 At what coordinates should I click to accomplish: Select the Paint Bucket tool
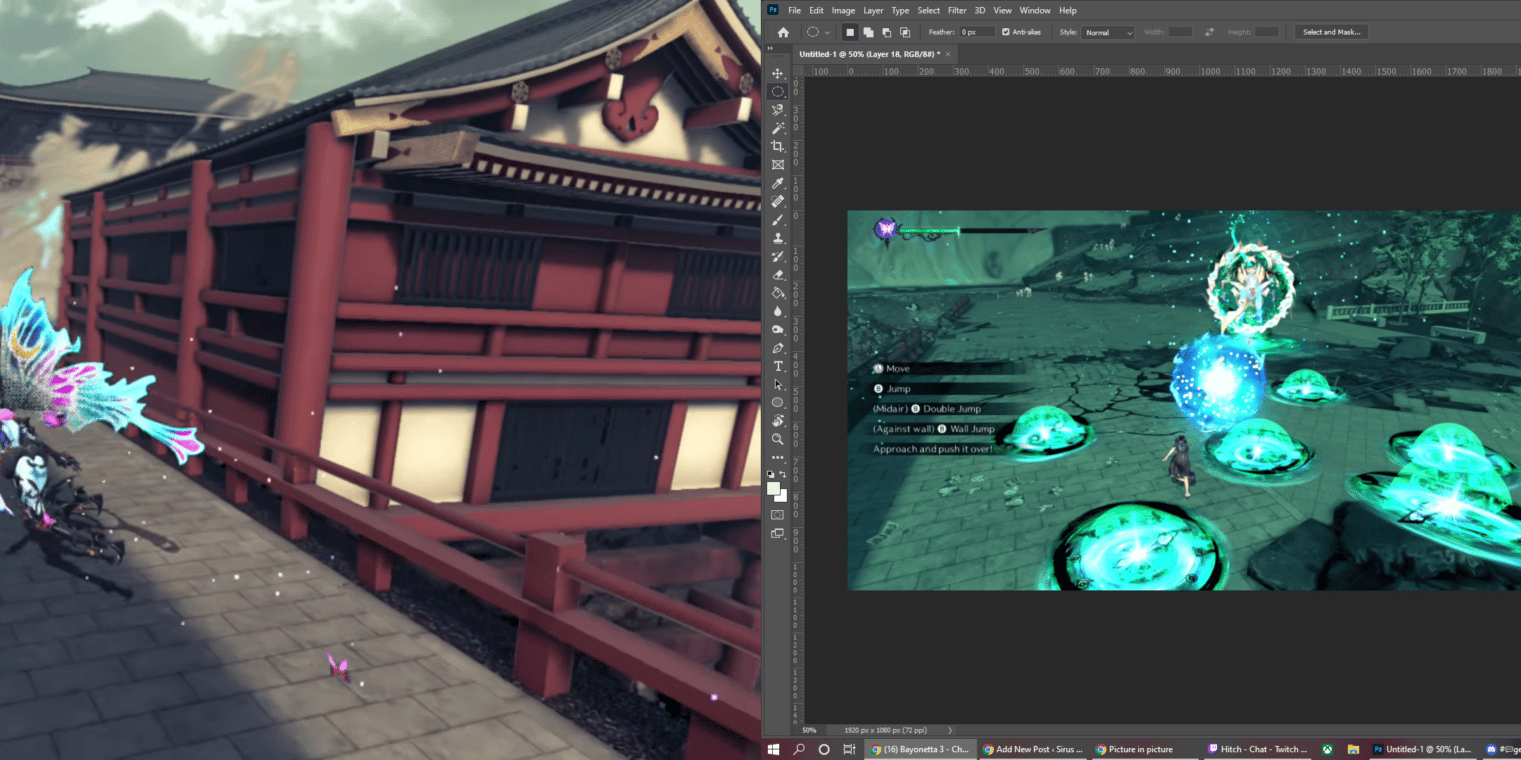pyautogui.click(x=778, y=293)
